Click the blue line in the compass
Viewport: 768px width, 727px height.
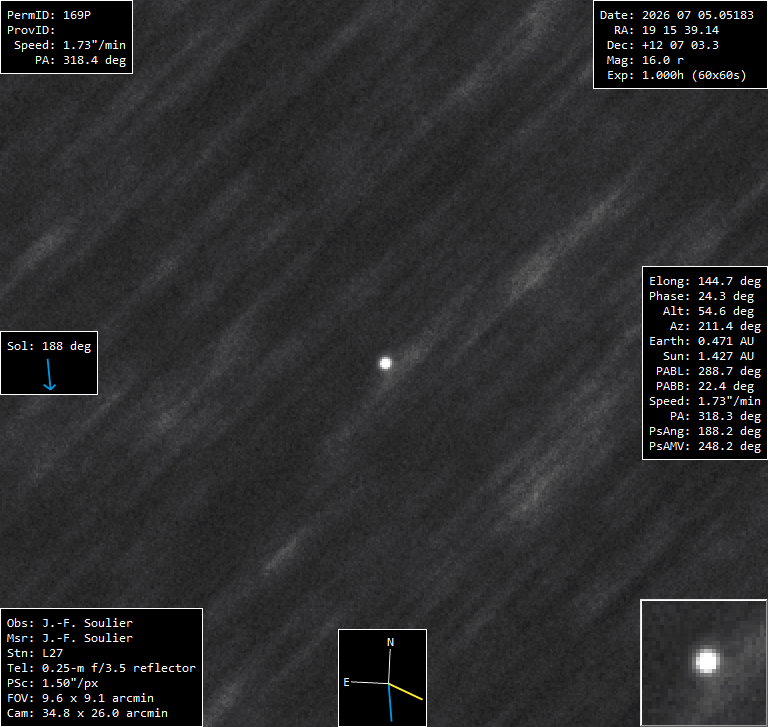click(x=390, y=703)
